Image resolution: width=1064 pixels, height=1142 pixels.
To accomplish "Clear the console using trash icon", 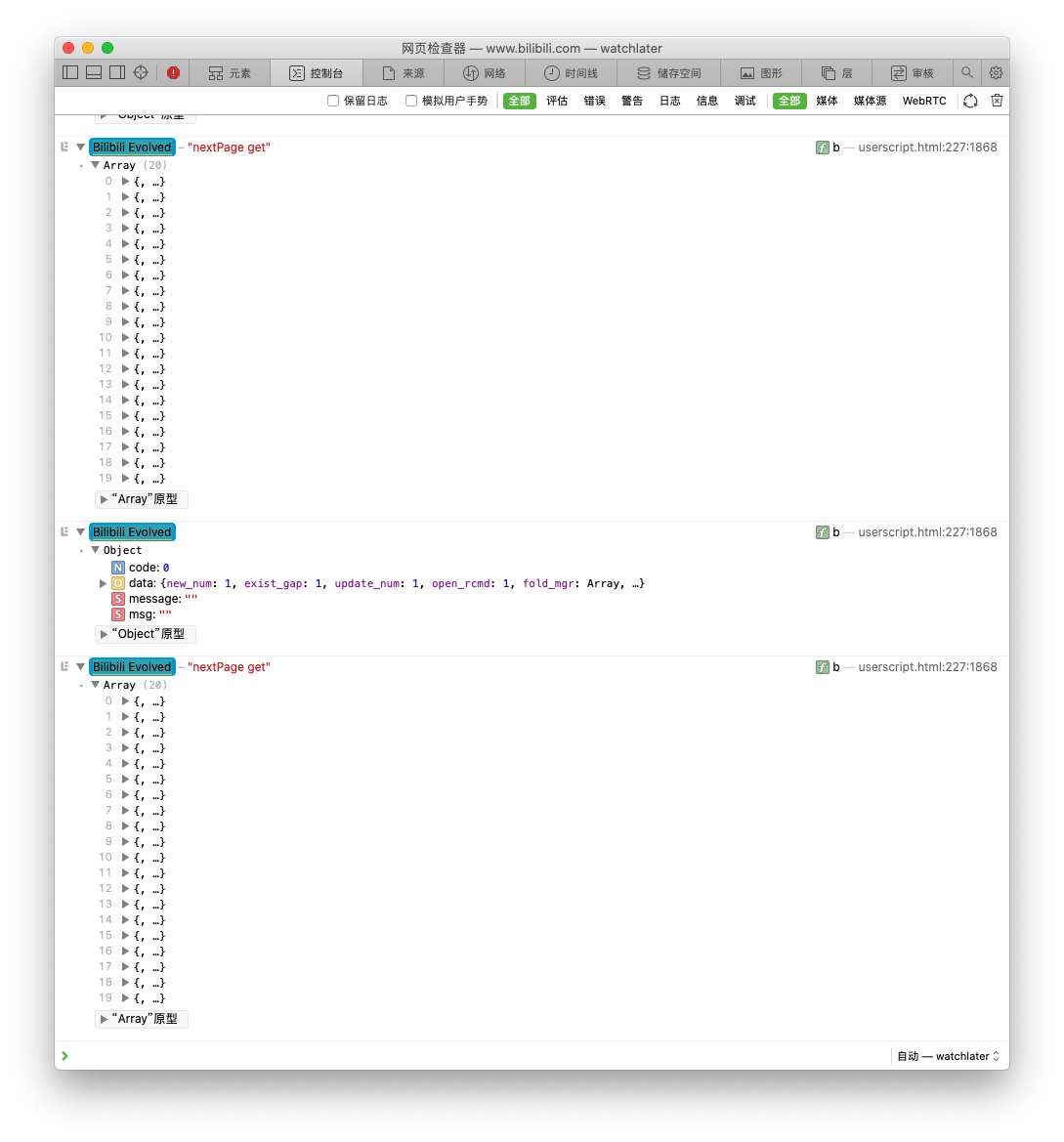I will 996,100.
